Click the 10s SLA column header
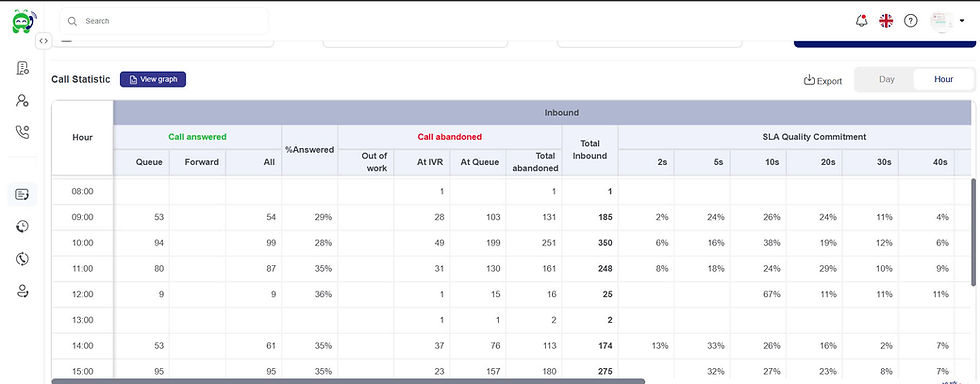This screenshot has width=980, height=384. point(759,162)
